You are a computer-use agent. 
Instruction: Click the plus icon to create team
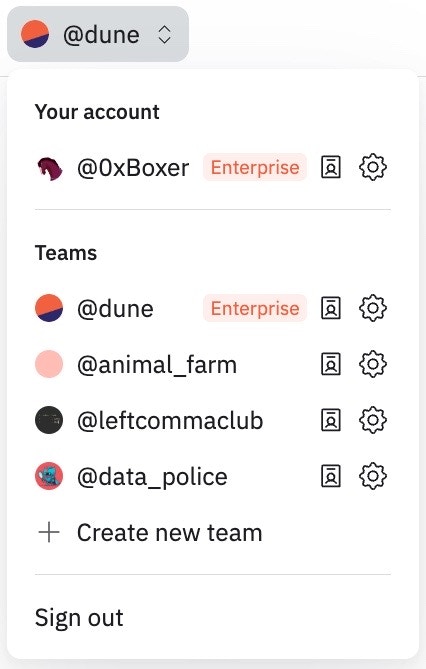pyautogui.click(x=49, y=532)
